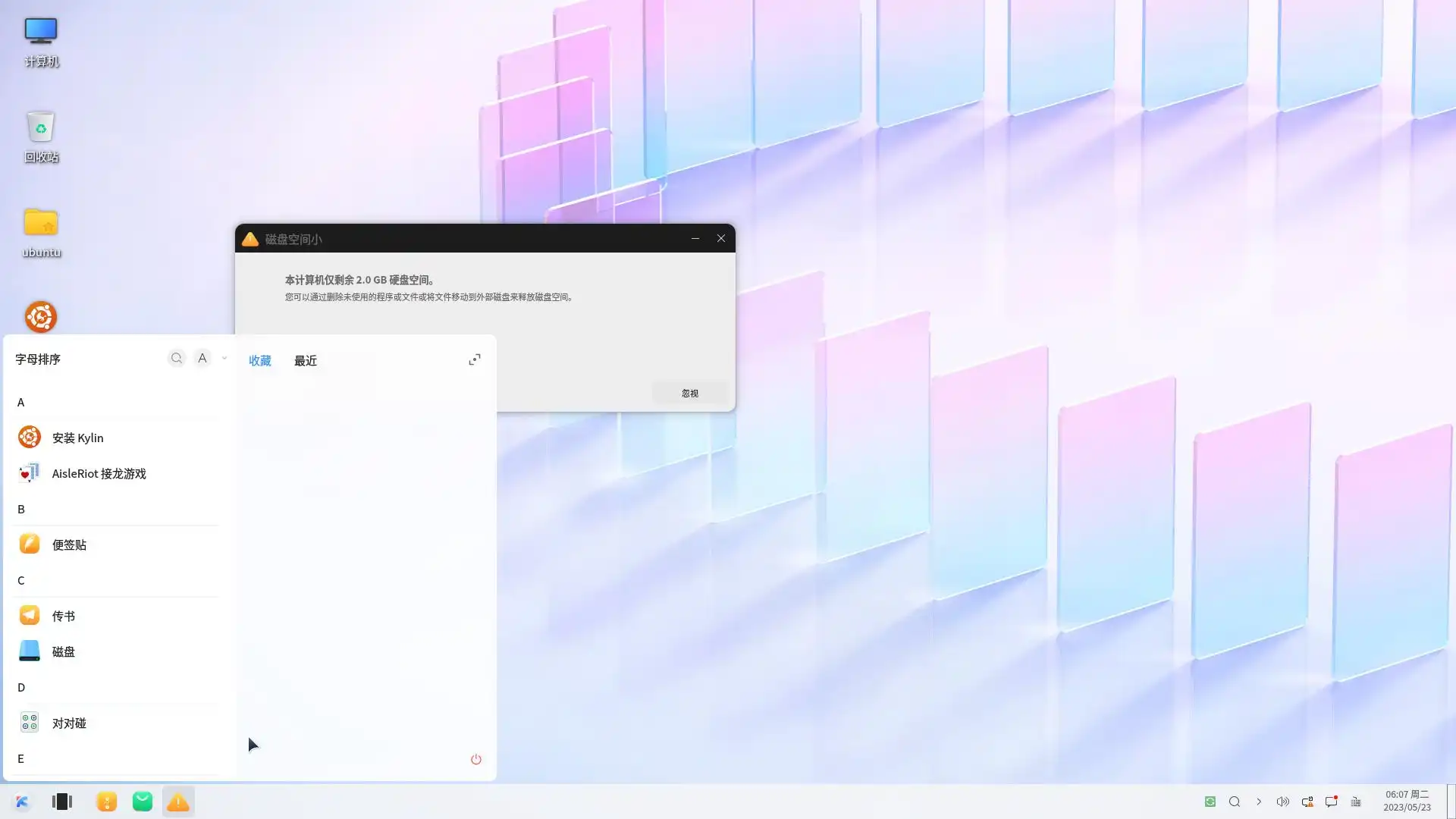Switch to the 收藏 tab
Viewport: 1456px width, 819px height.
point(259,360)
